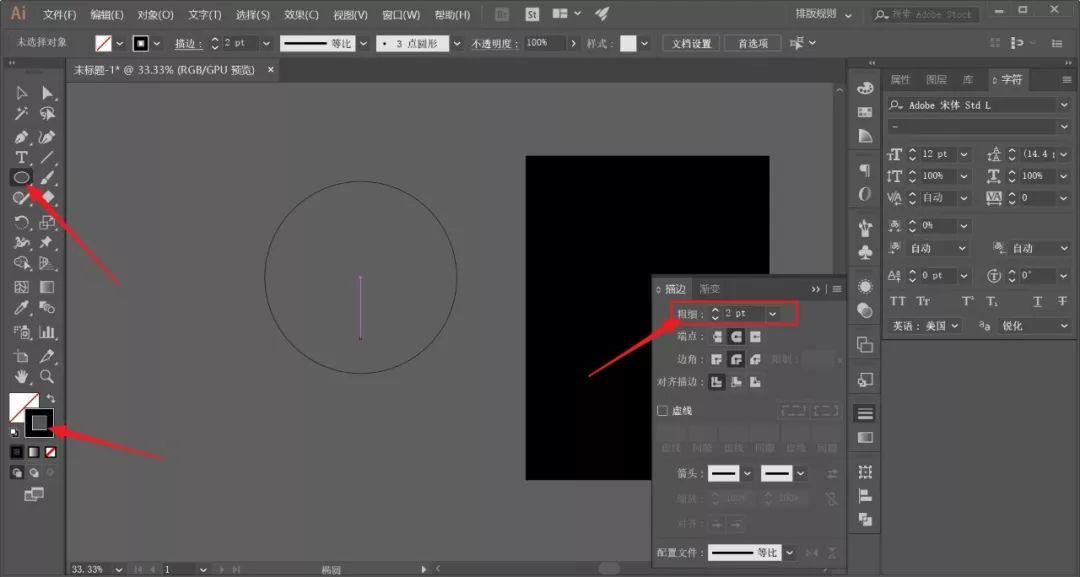Open the 描边 stroke link in control bar

(x=188, y=43)
